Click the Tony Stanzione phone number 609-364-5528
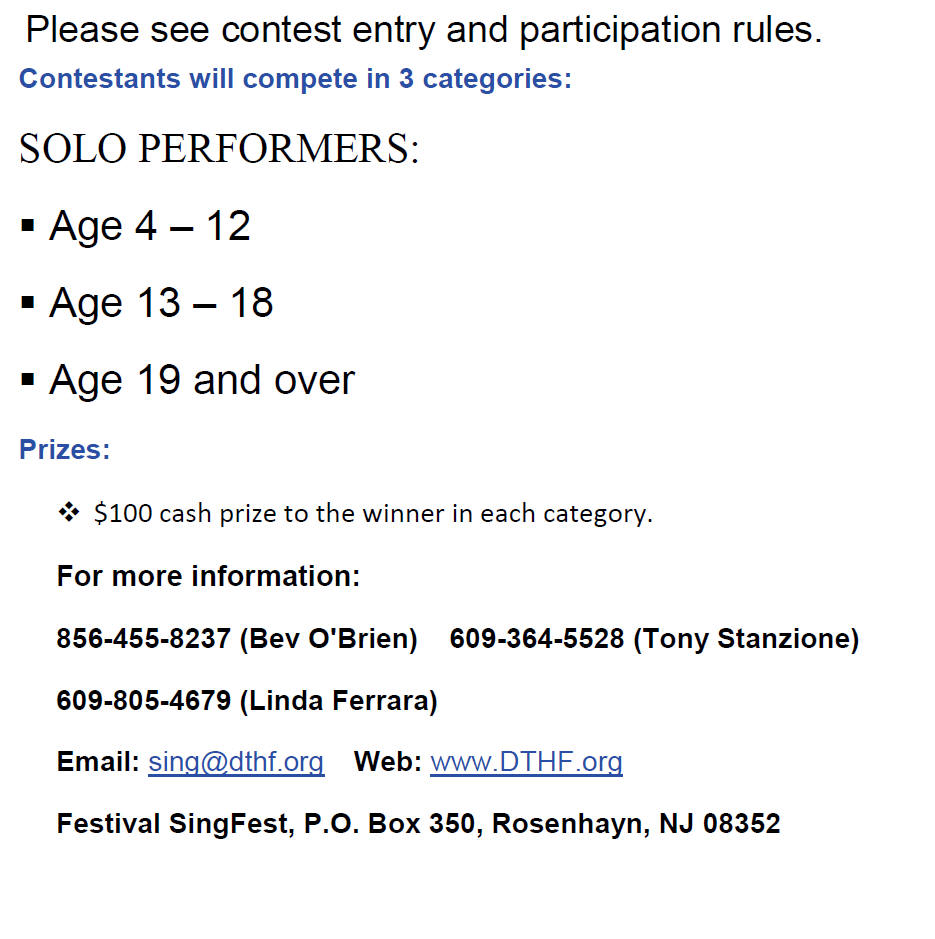 (537, 638)
